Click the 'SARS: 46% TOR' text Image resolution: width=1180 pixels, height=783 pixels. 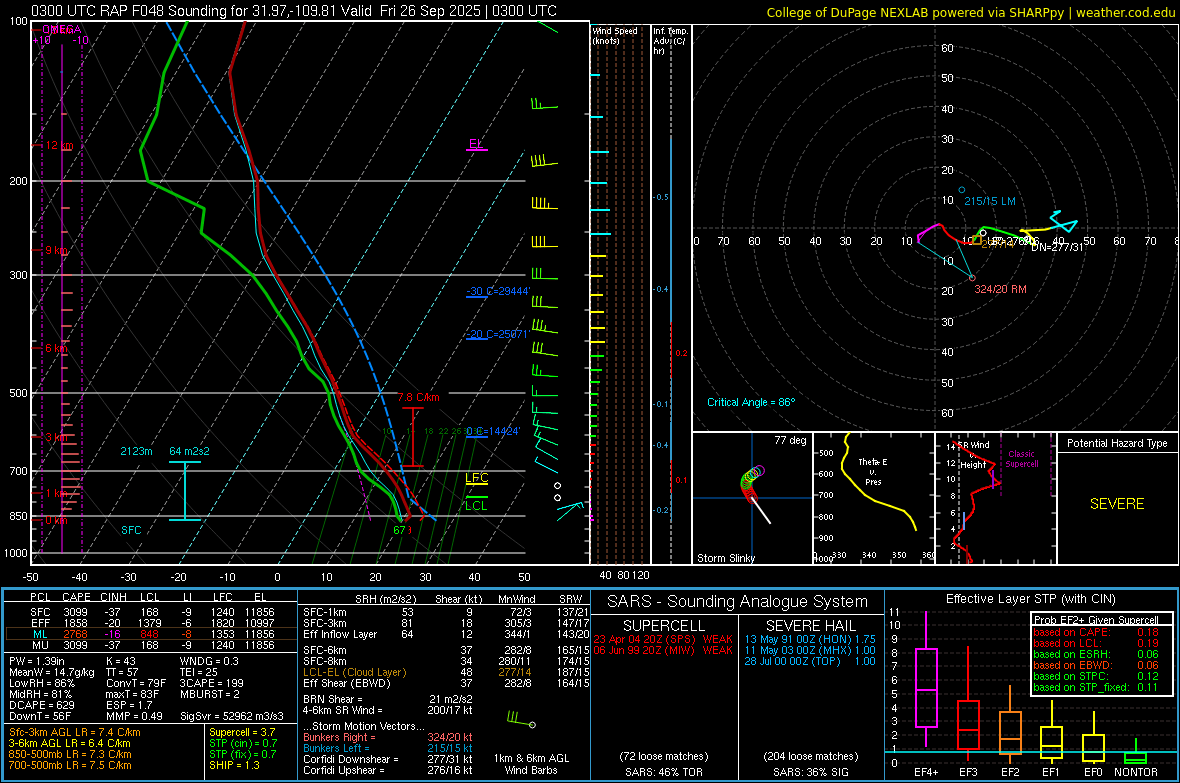click(663, 772)
